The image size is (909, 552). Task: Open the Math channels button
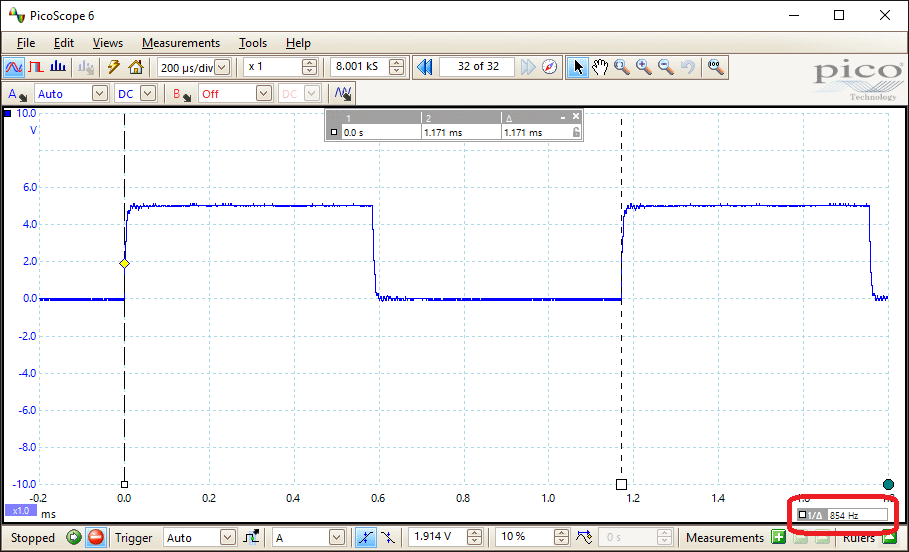pyautogui.click(x=343, y=94)
